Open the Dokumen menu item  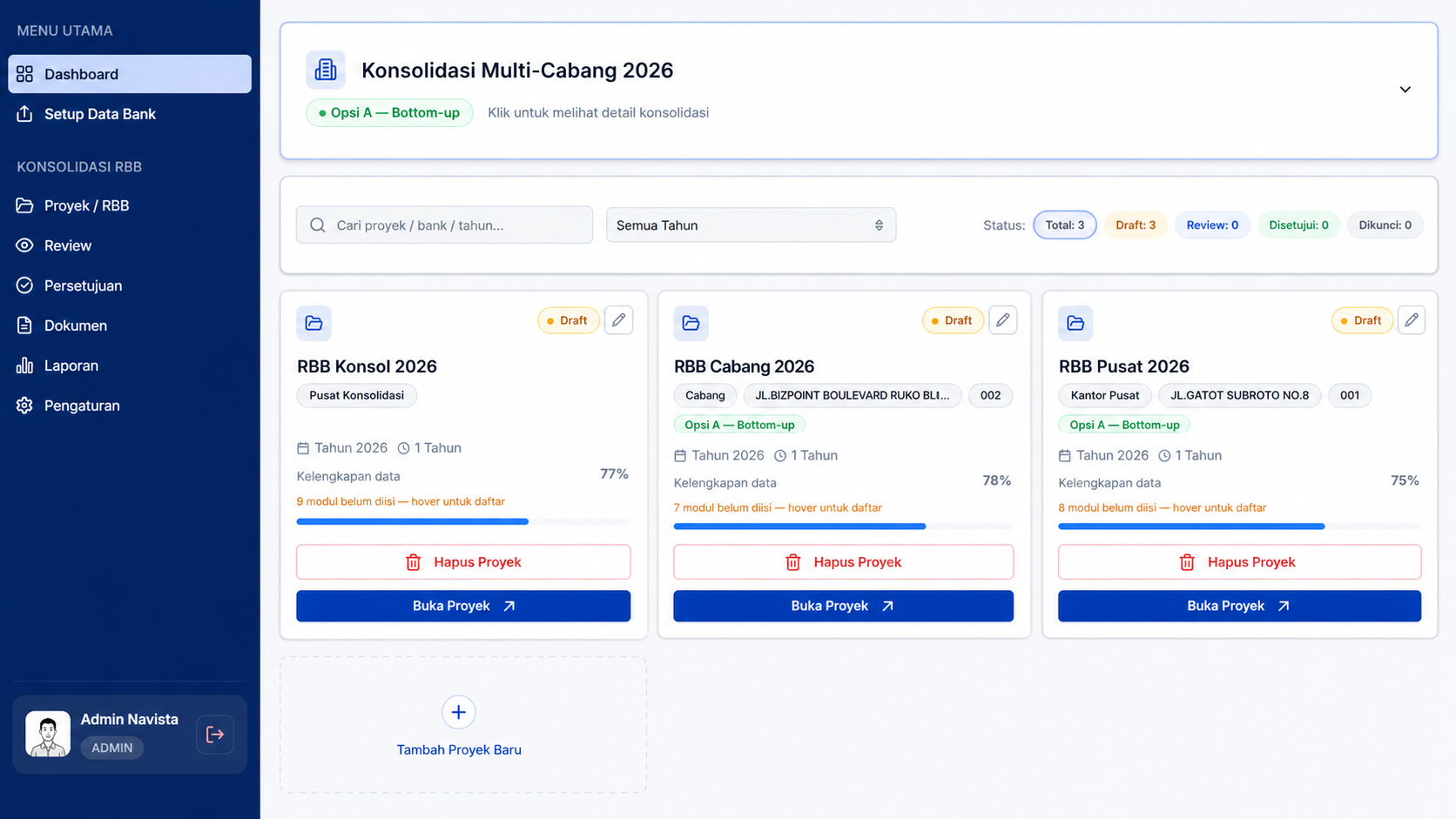click(130, 326)
